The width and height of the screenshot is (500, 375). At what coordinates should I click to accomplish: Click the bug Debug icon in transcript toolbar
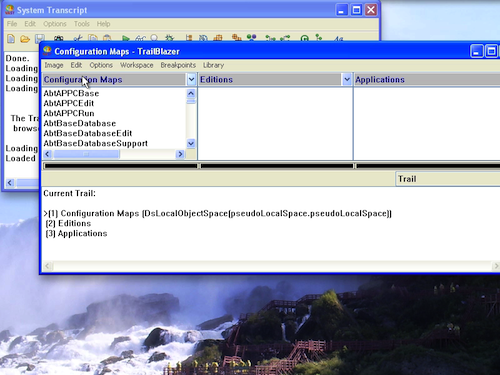pos(170,38)
